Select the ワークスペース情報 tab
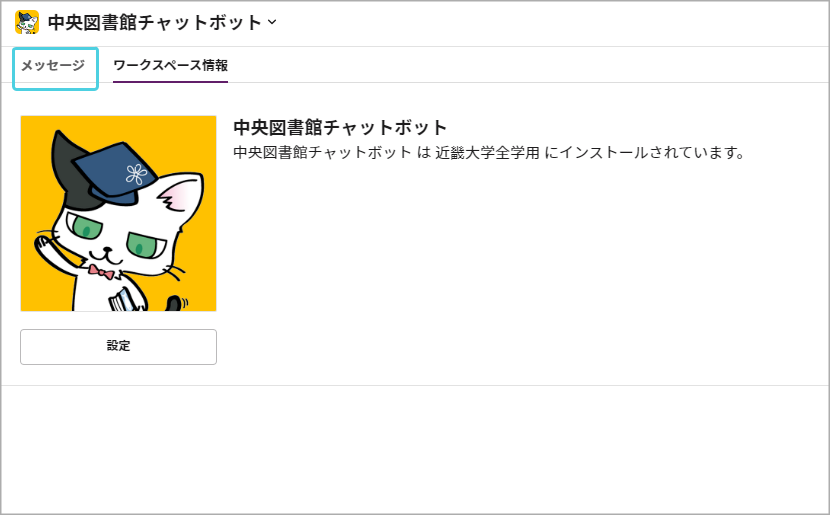This screenshot has width=830, height=515. tap(170, 66)
